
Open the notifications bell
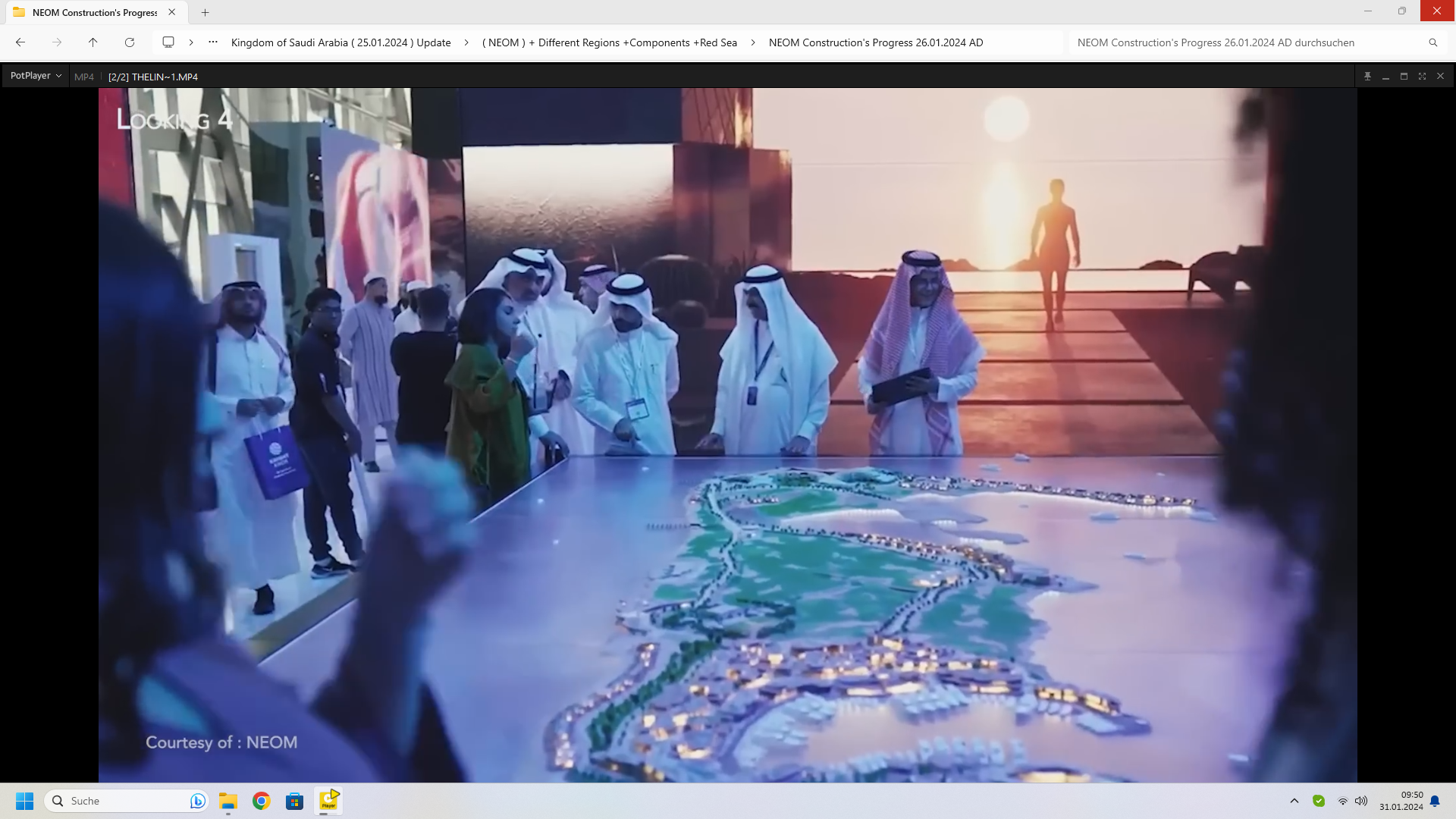click(1435, 801)
